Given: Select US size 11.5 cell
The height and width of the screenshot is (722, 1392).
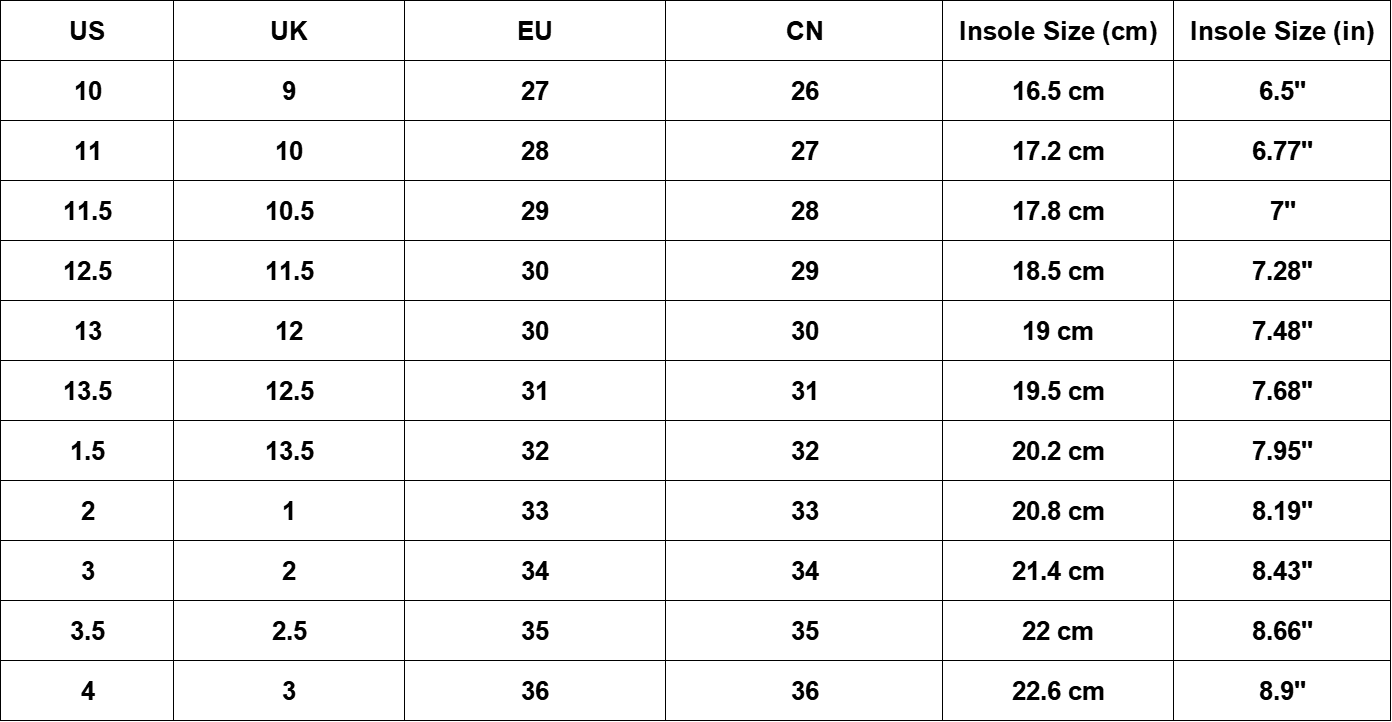Looking at the screenshot, I should point(88,211).
